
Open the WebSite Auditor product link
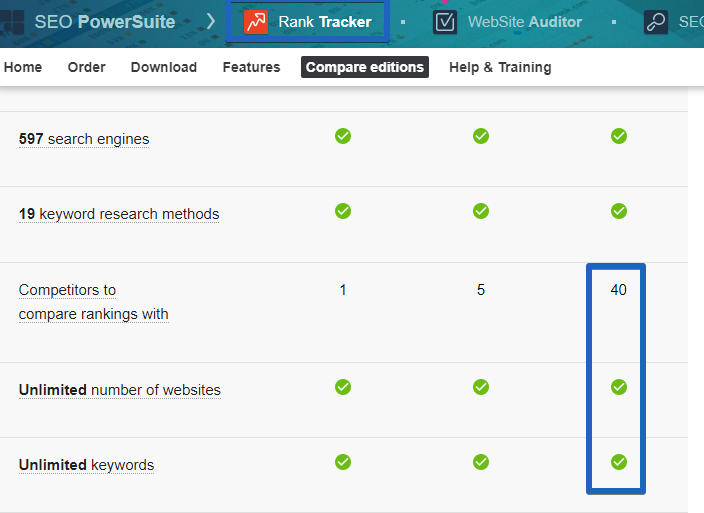coord(525,22)
